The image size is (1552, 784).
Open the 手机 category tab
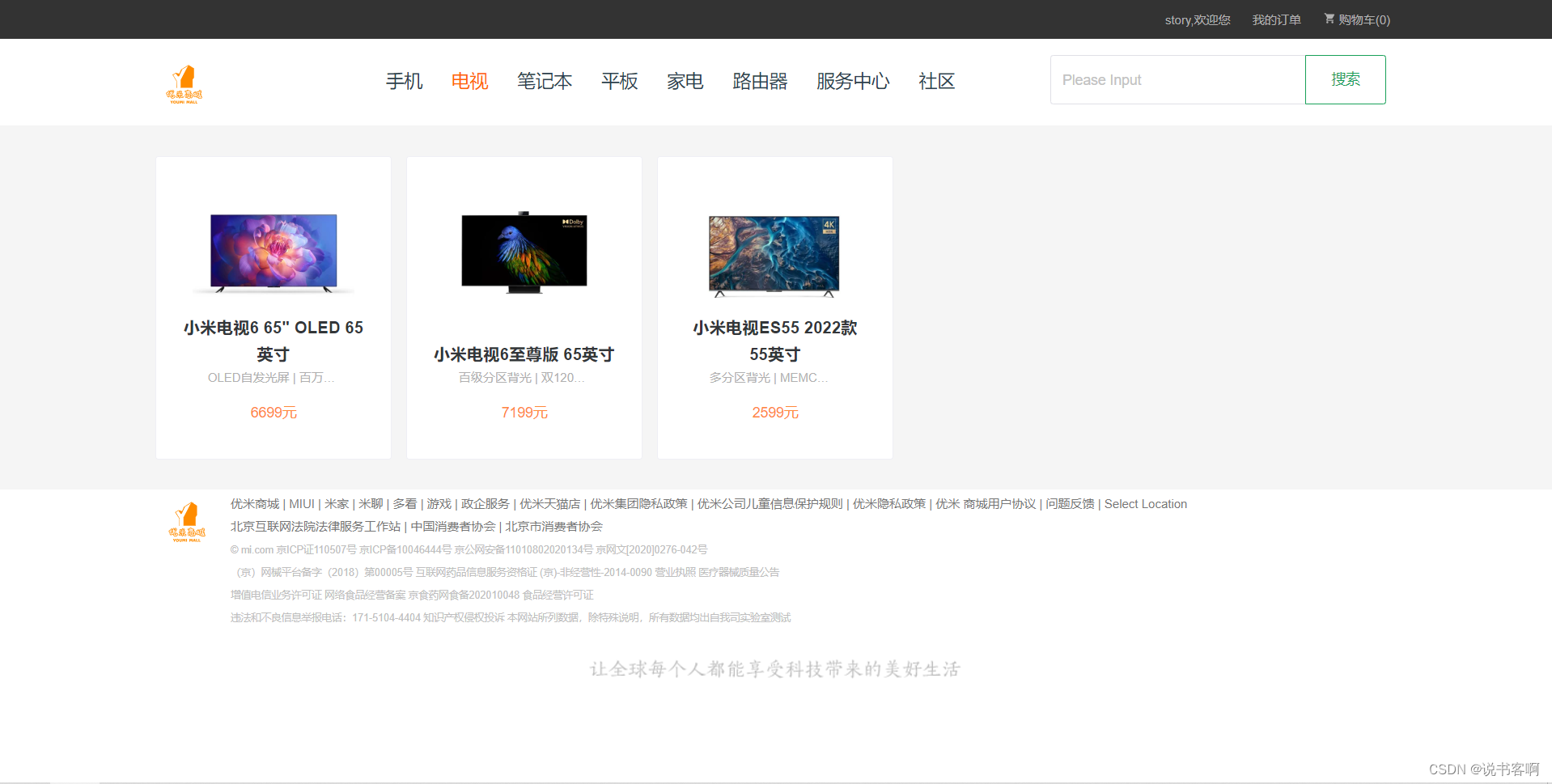pyautogui.click(x=404, y=81)
